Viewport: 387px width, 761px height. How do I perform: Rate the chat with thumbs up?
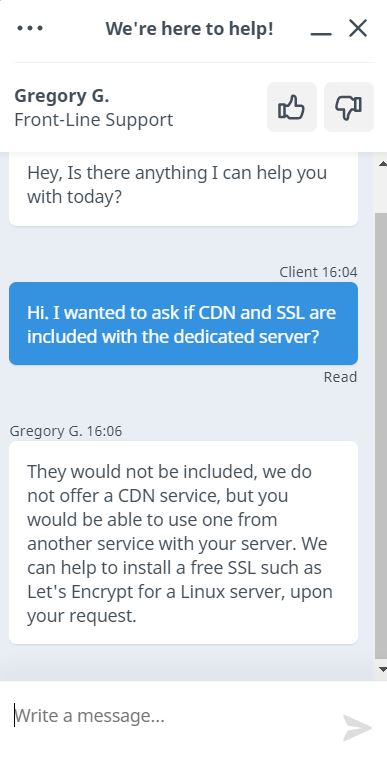coord(292,107)
